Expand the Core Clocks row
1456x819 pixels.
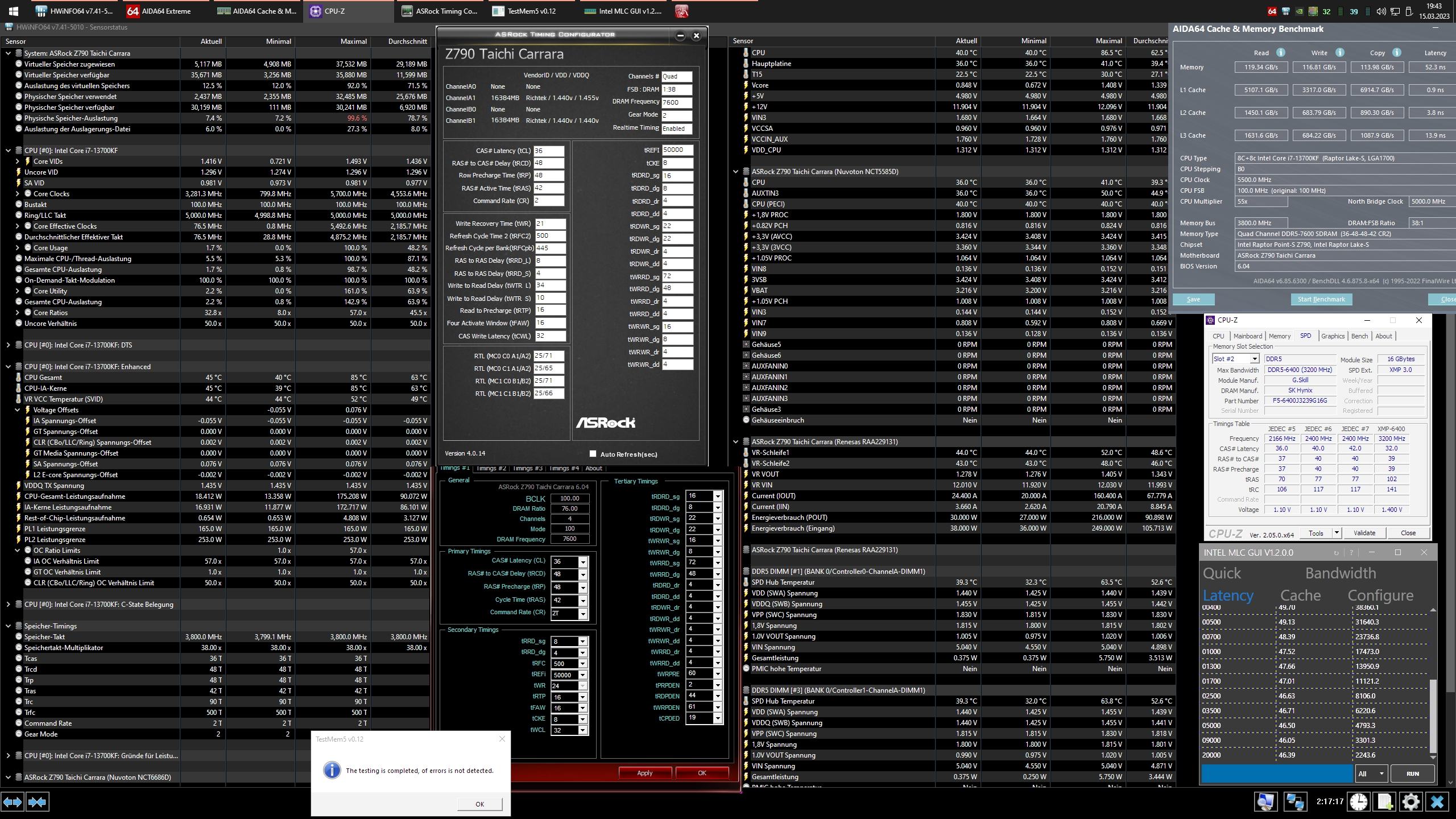(x=18, y=193)
